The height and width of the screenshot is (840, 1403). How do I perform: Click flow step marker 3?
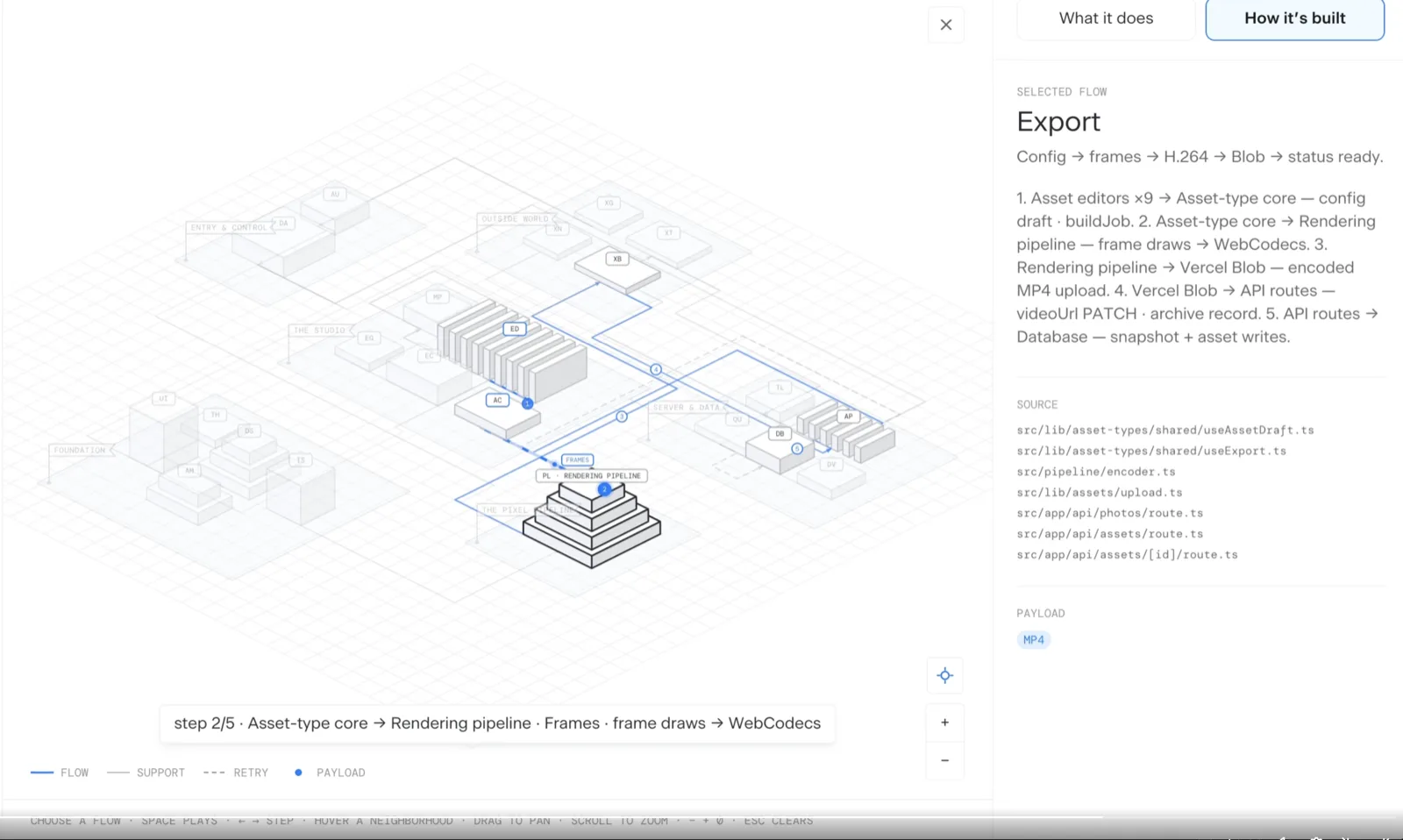pos(622,416)
